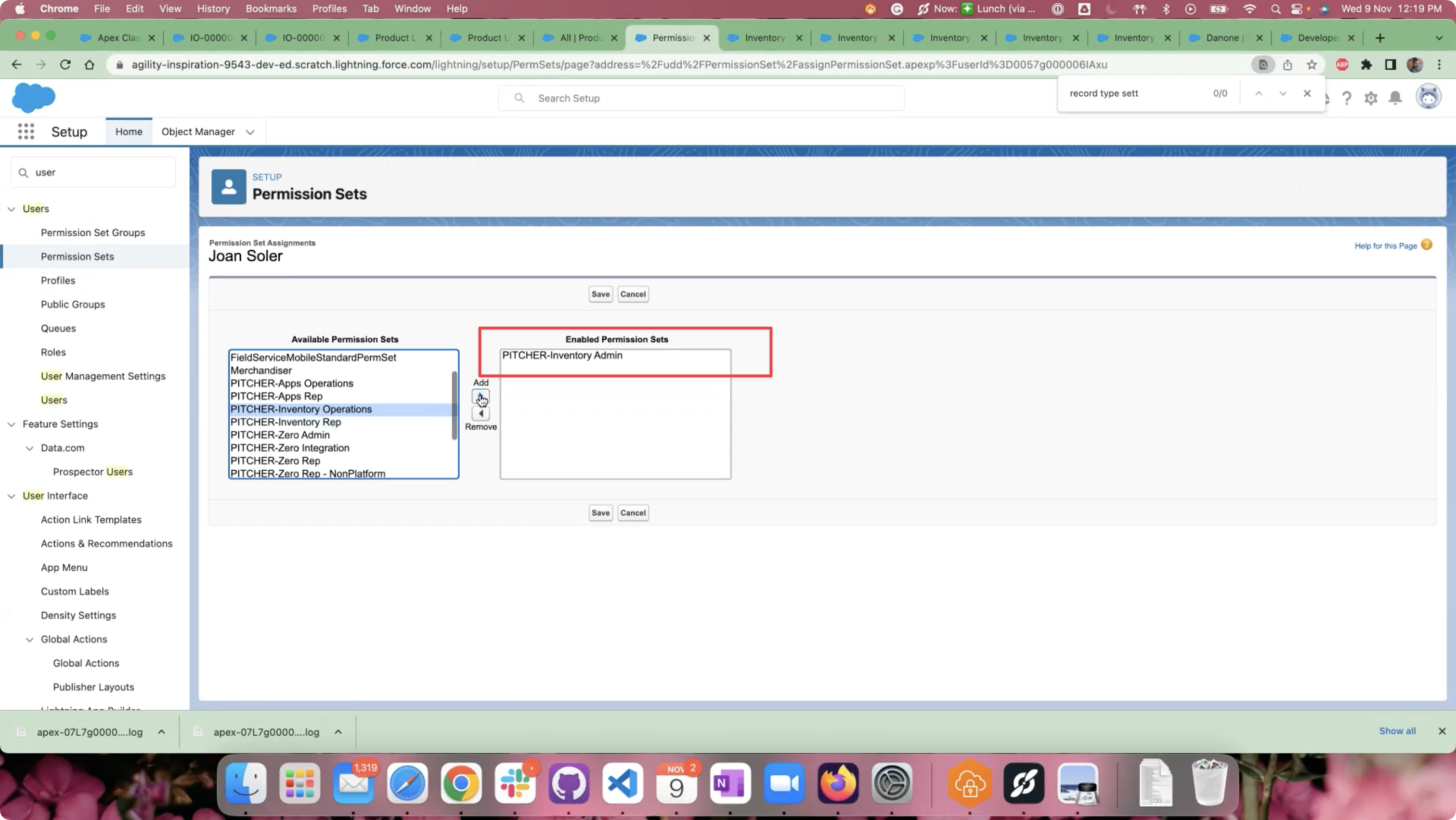Click the Setup gear icon
This screenshot has height=820, width=1456.
pyautogui.click(x=1371, y=98)
